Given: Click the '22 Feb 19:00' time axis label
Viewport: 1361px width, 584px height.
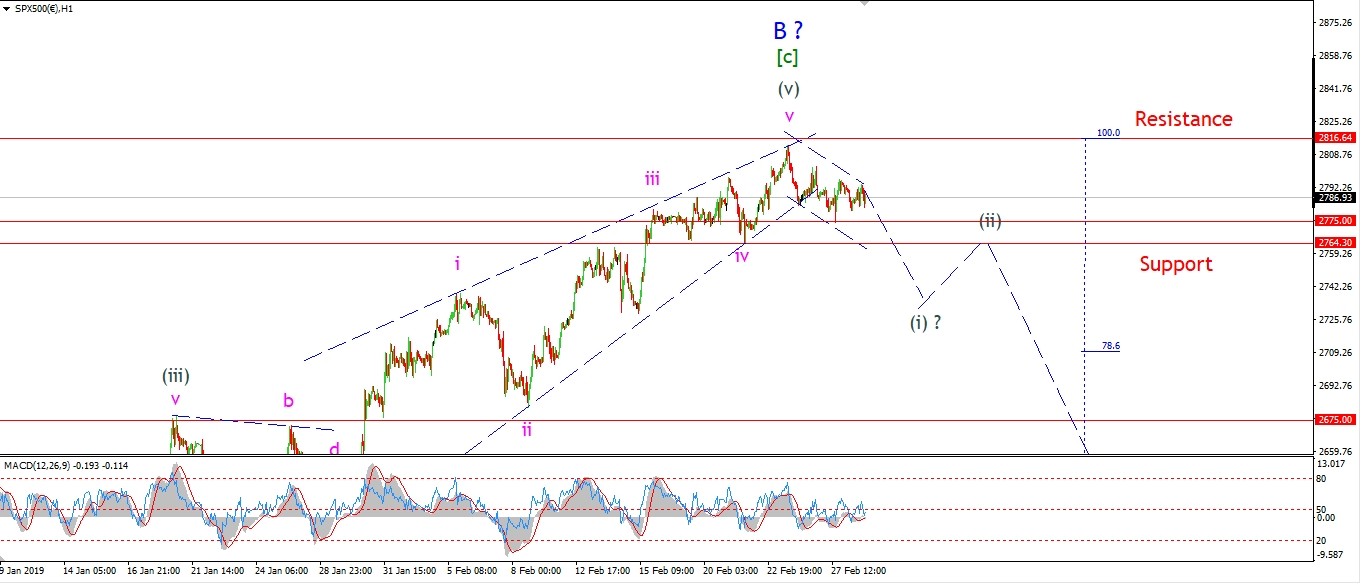Looking at the screenshot, I should pyautogui.click(x=795, y=570).
